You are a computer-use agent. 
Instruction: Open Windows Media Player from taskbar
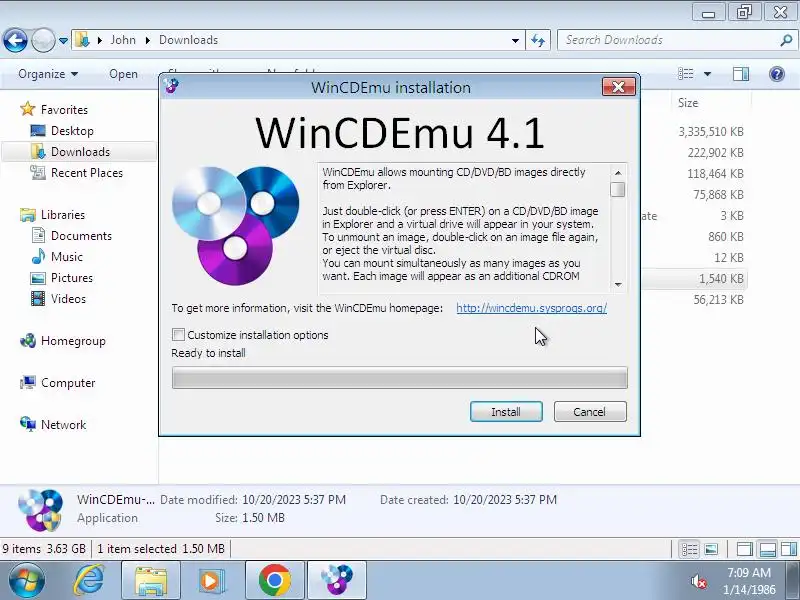(211, 581)
